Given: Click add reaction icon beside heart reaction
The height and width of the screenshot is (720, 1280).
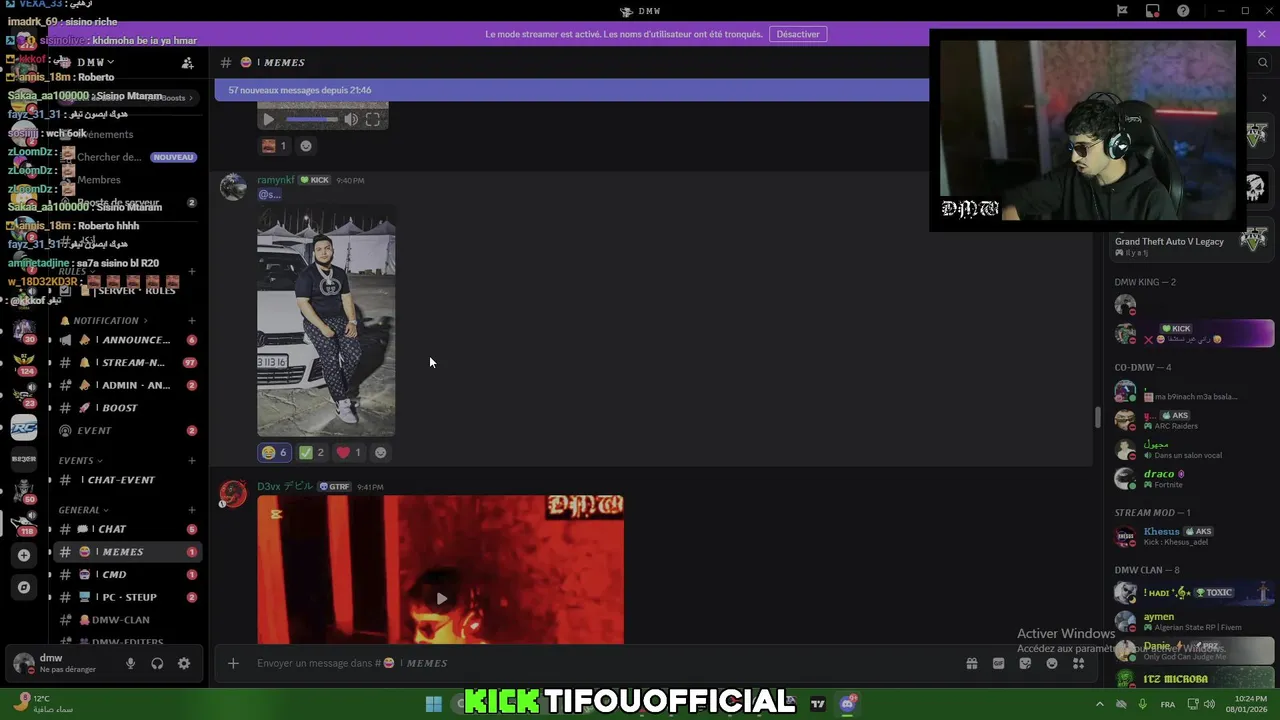Looking at the screenshot, I should [x=380, y=453].
